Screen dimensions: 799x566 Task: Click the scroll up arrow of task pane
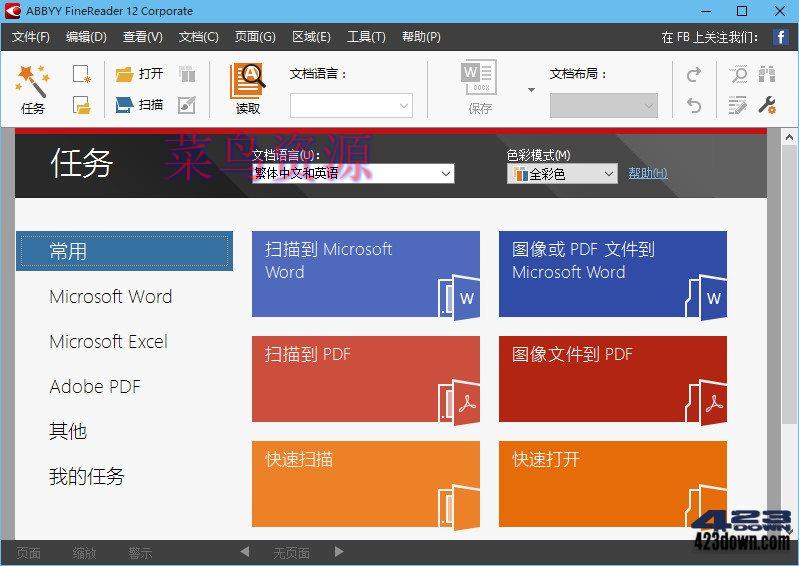[789, 137]
